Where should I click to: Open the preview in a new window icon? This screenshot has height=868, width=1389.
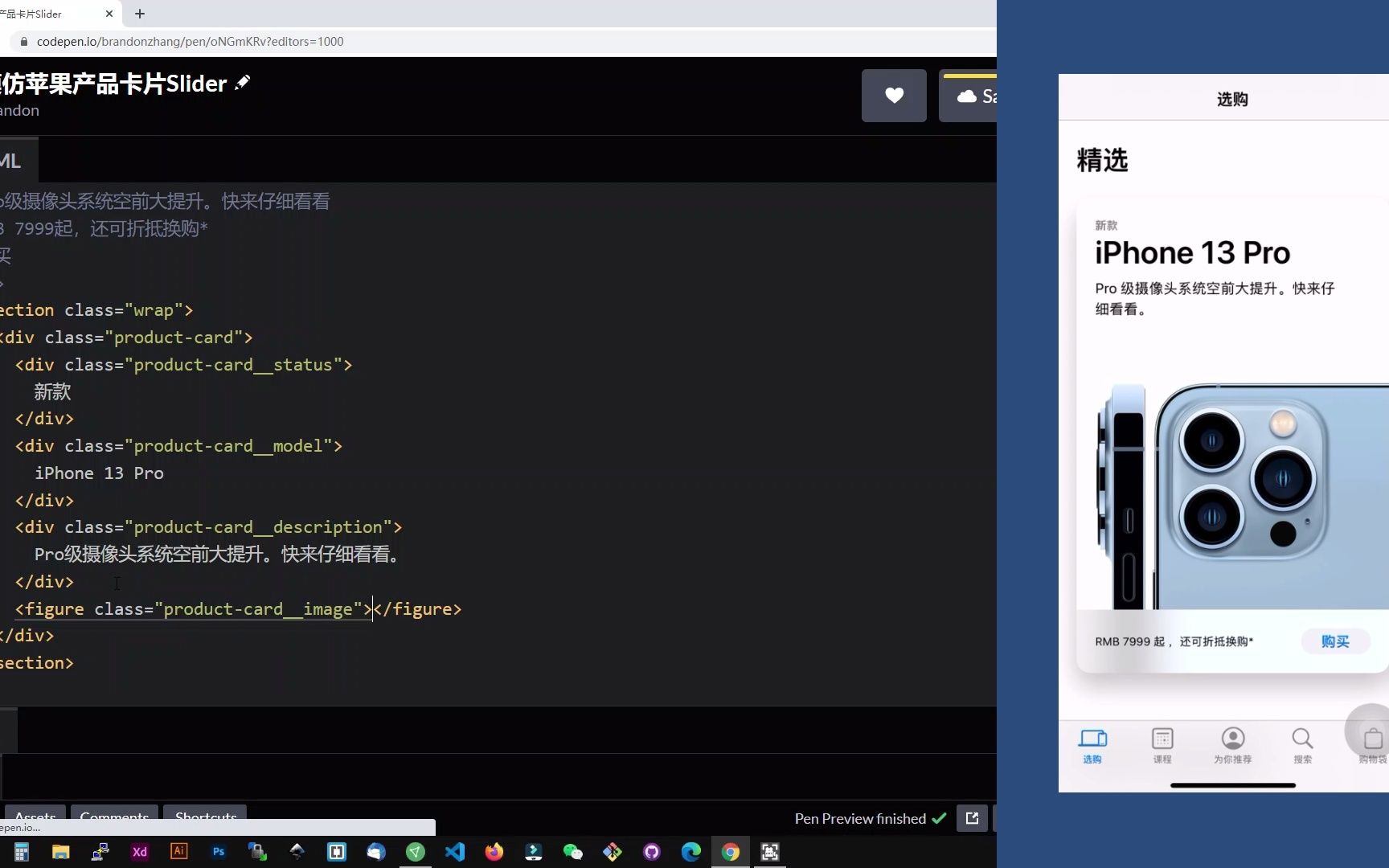pyautogui.click(x=972, y=818)
